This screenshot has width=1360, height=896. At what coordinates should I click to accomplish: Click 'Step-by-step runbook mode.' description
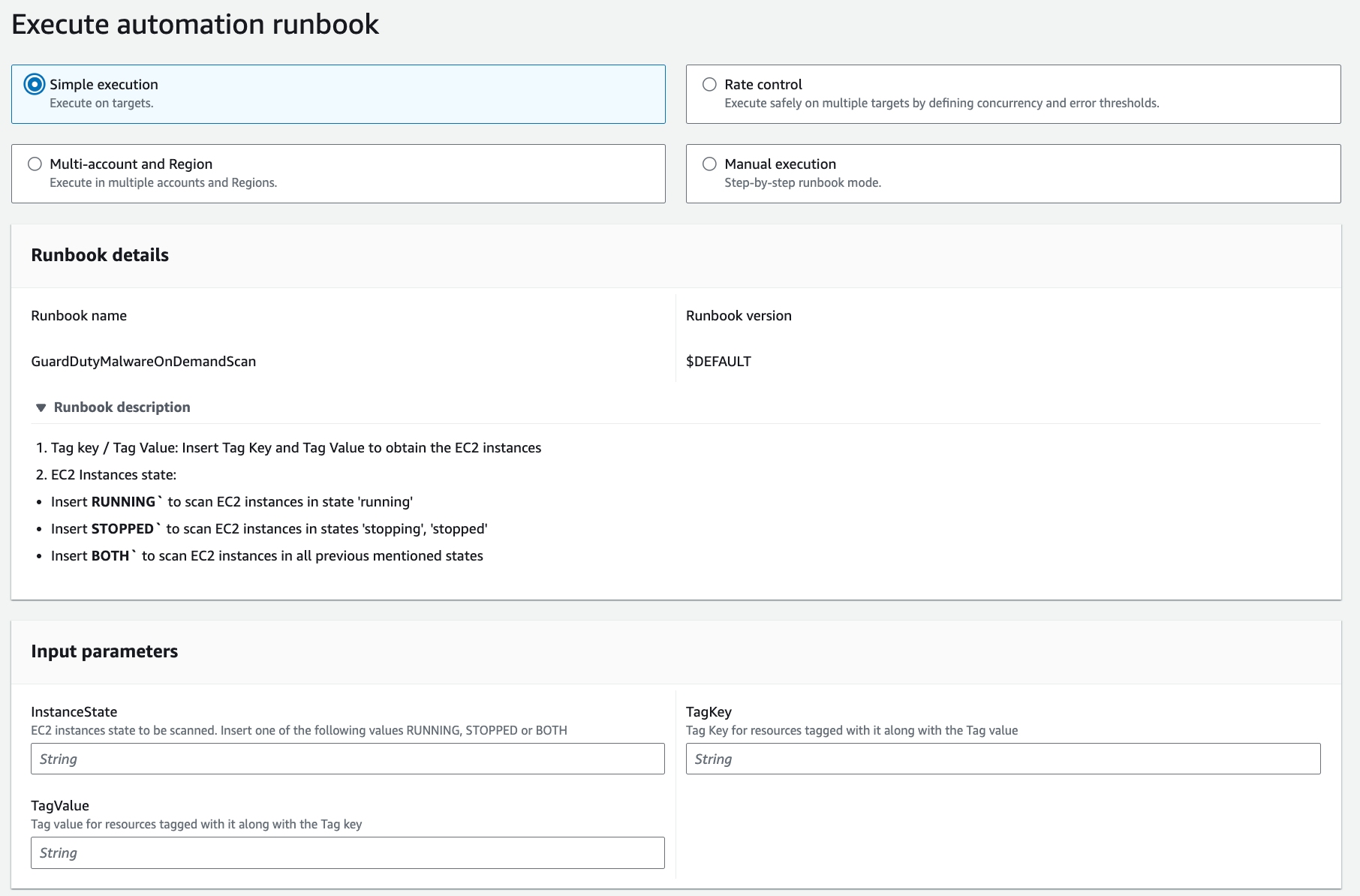tap(802, 182)
